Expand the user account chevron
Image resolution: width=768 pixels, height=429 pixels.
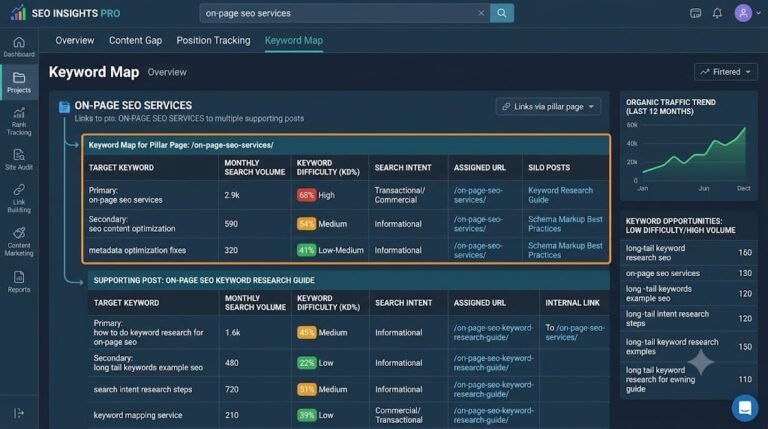(758, 13)
